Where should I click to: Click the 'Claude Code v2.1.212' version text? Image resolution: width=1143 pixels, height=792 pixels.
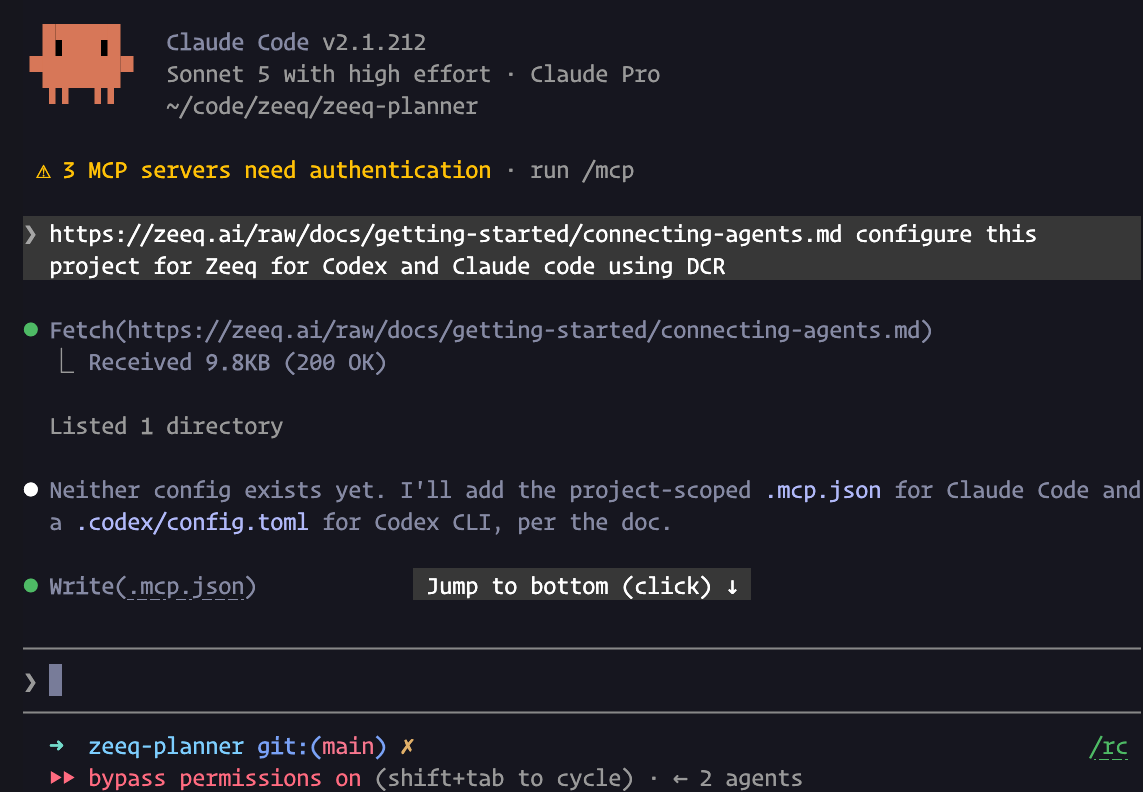tap(296, 42)
